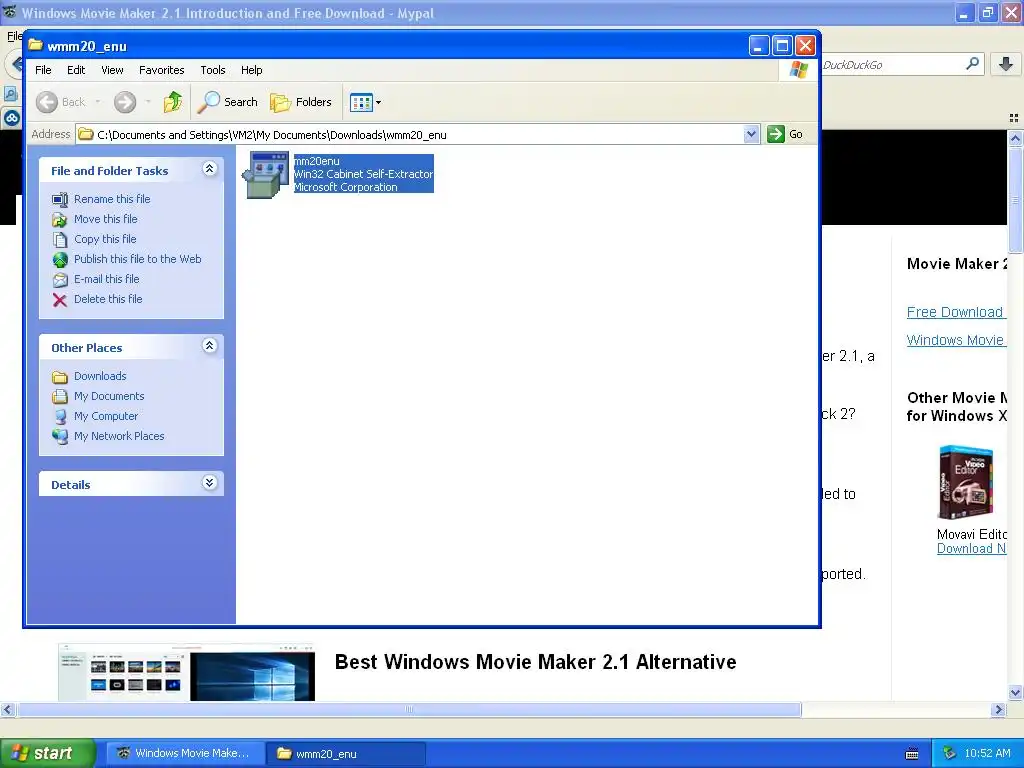Click the green Go arrow button
Screen dimensions: 1024x768
pyautogui.click(x=776, y=134)
